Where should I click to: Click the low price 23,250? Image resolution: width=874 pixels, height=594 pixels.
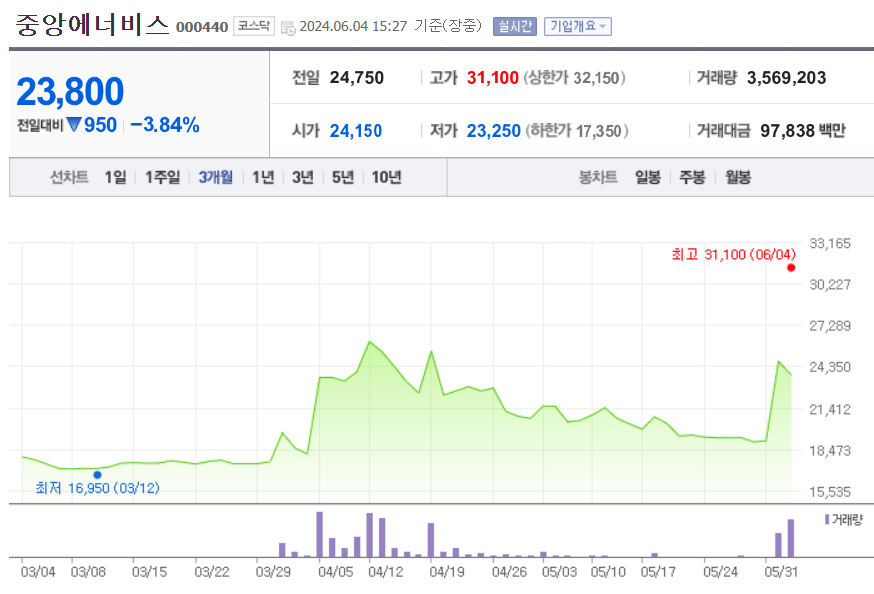494,130
